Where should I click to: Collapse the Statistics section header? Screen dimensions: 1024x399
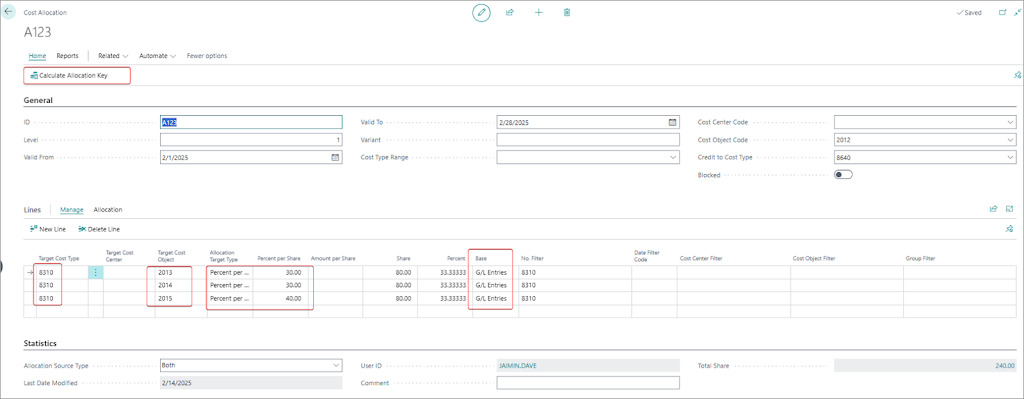[40, 343]
